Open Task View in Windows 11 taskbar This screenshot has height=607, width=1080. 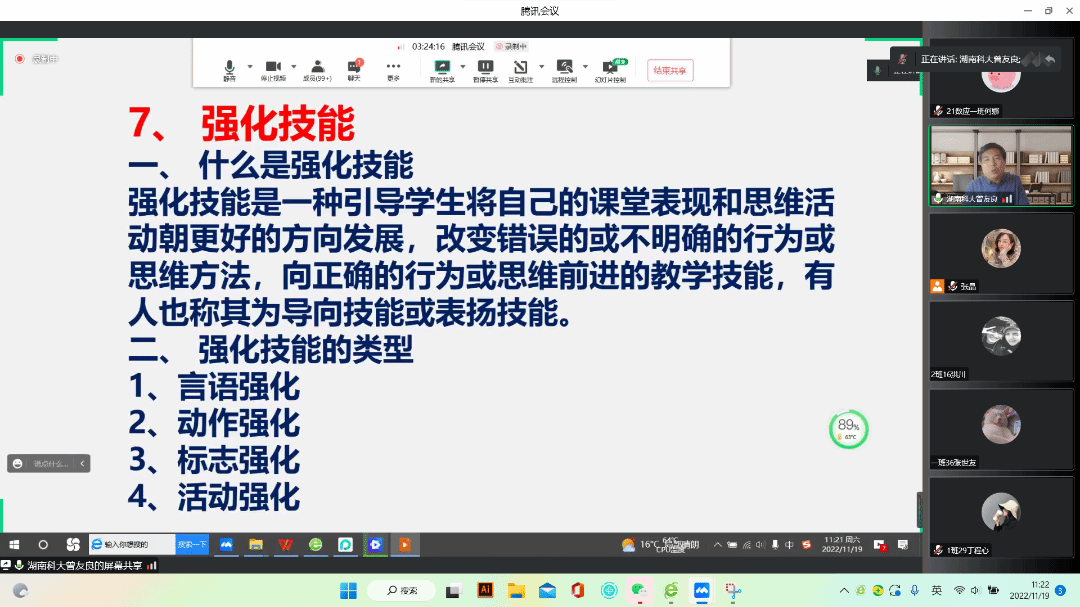[453, 590]
